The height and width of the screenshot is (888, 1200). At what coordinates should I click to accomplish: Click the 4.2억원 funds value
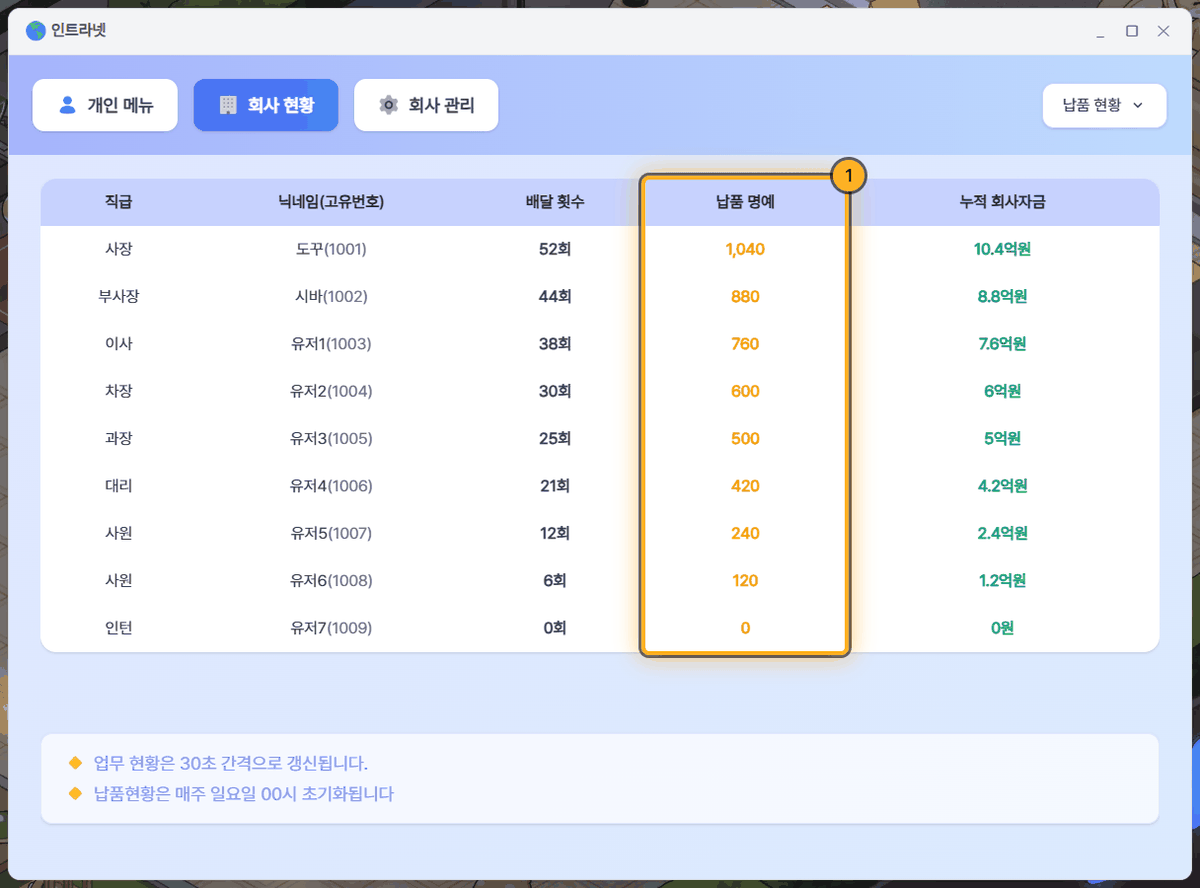coord(1003,486)
